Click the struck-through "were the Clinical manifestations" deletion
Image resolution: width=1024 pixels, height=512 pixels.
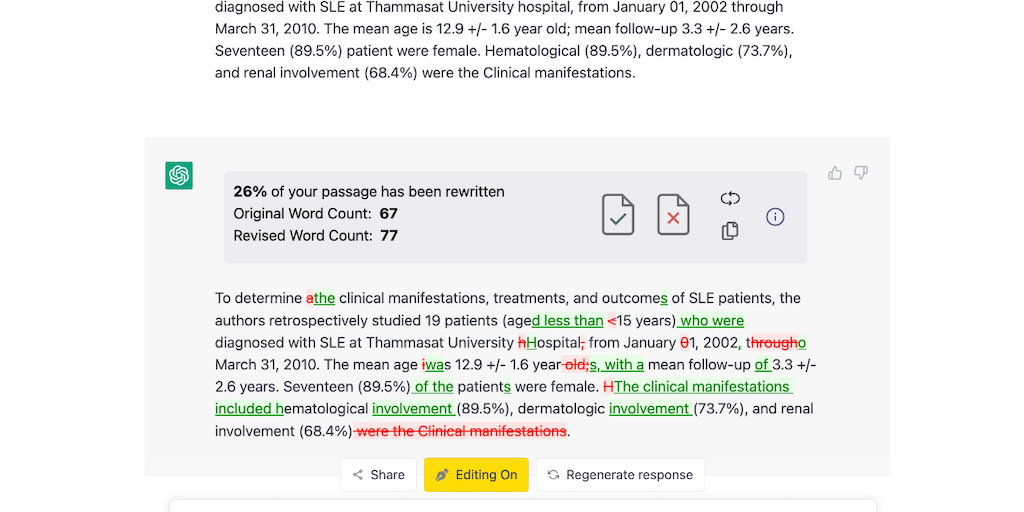[x=462, y=431]
